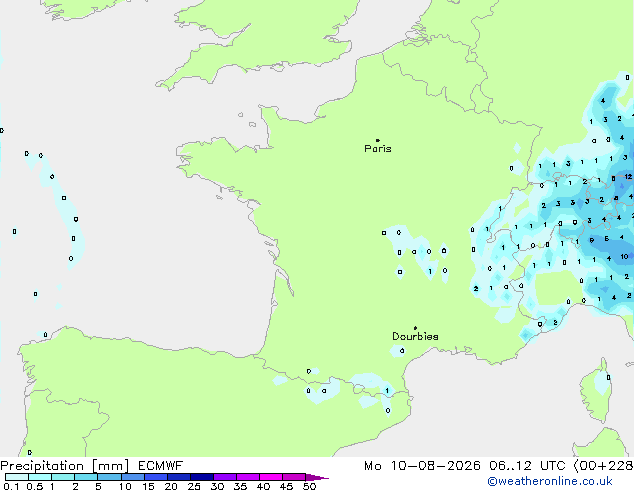
Task: Click the 10 mm precipitation value
Action: [625, 256]
